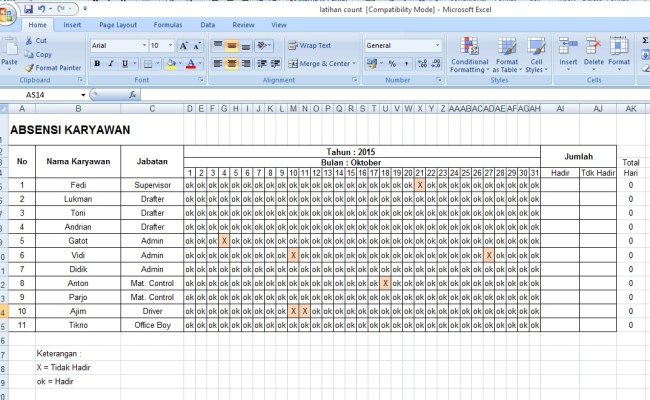Open the Page Layout tab
Image resolution: width=650 pixels, height=400 pixels.
point(118,25)
